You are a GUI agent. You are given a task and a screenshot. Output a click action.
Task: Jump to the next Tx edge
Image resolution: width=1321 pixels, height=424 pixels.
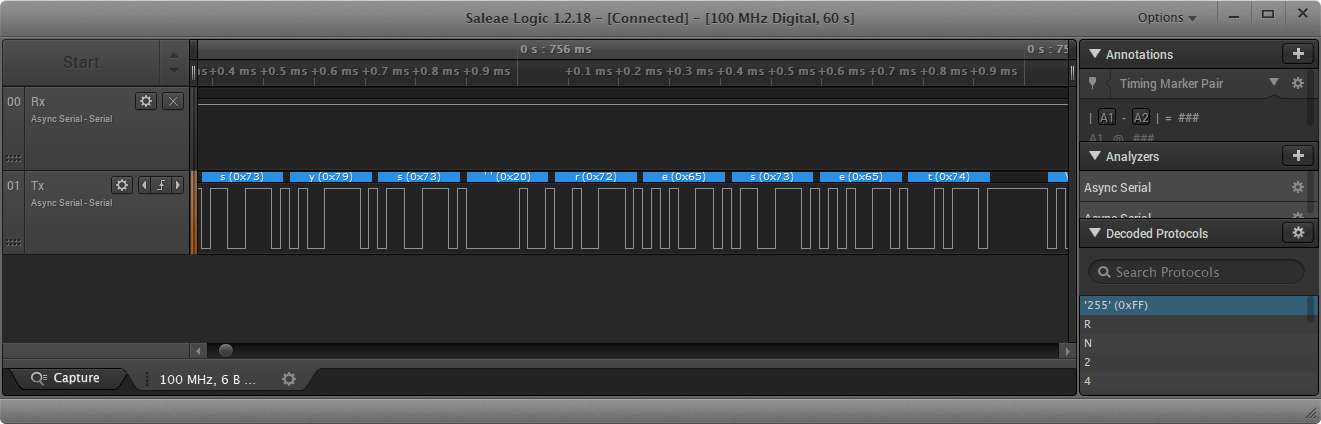178,185
